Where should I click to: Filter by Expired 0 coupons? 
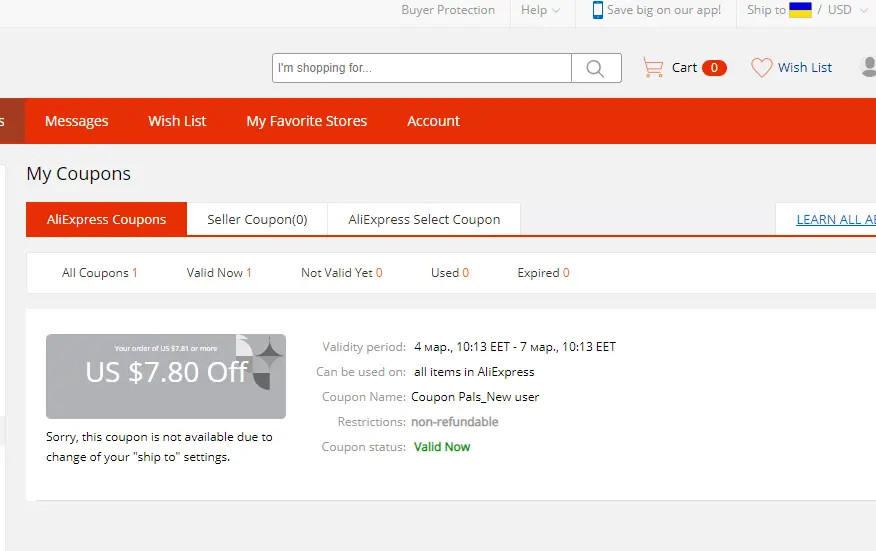[543, 273]
